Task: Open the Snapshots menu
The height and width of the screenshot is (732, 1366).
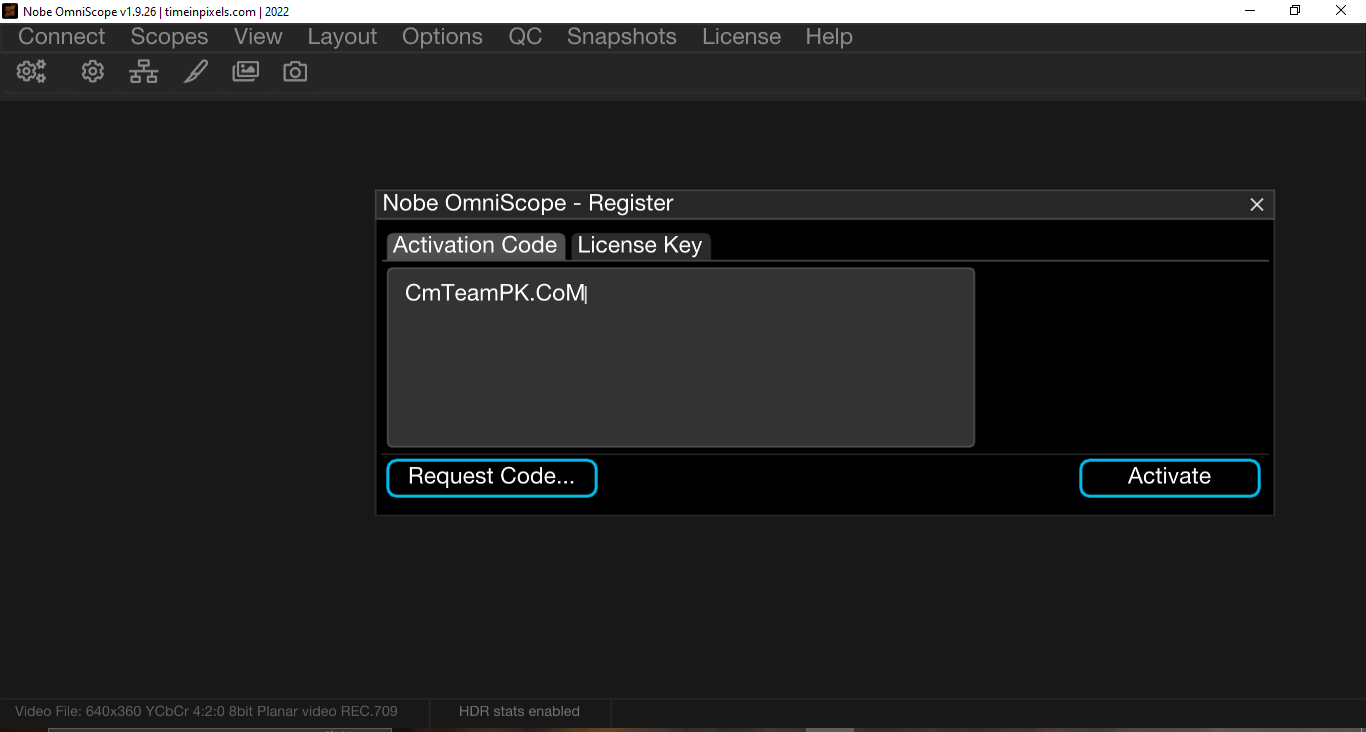Action: tap(622, 37)
